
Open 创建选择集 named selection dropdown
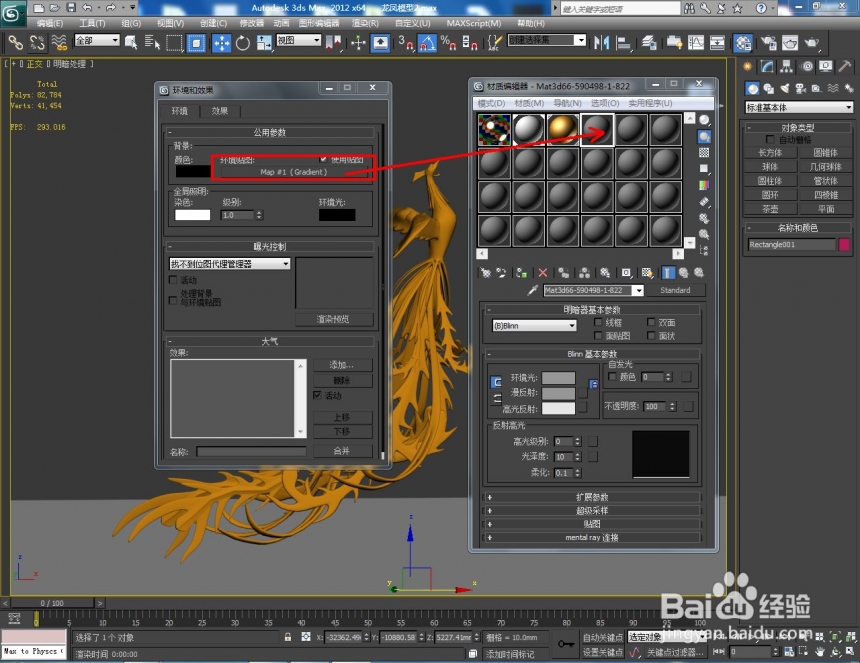click(x=547, y=40)
